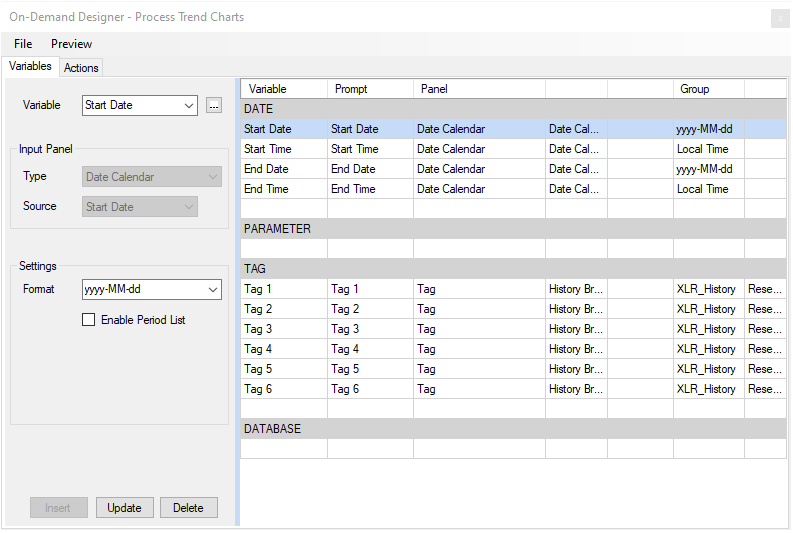Image resolution: width=793 pixels, height=533 pixels.
Task: Select the TAG section header row
Action: click(x=513, y=269)
